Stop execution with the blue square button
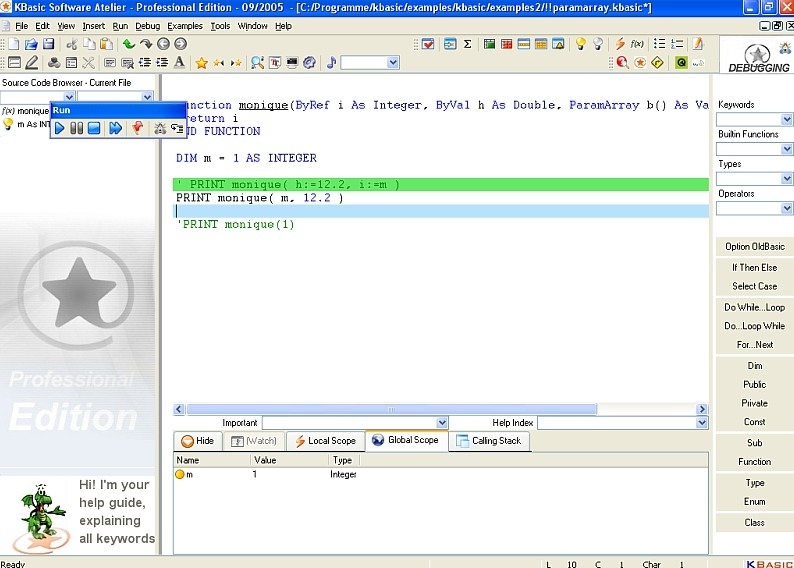 point(94,128)
